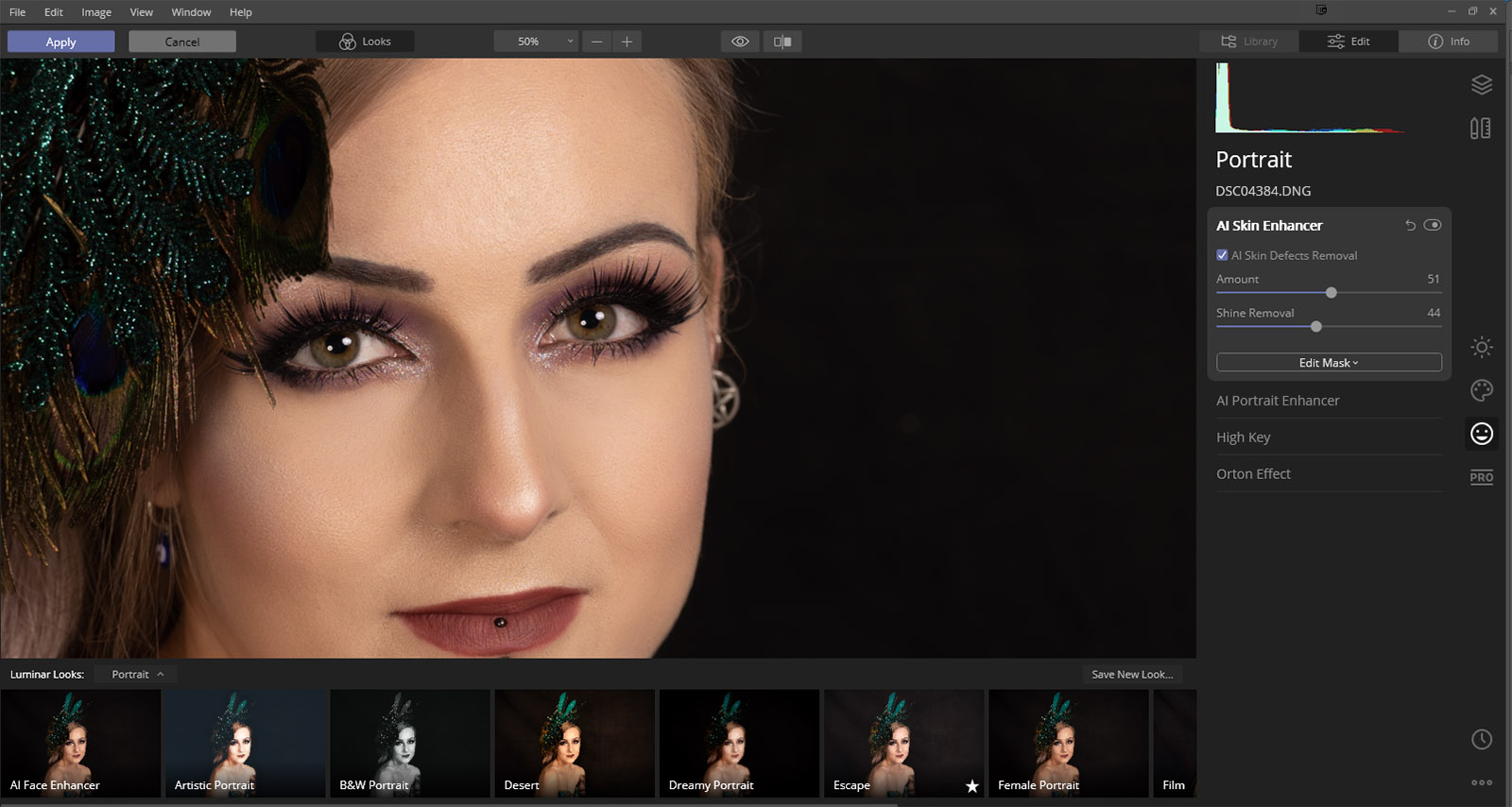
Task: Uncheck AI Skin Defects Removal
Action: (1222, 255)
